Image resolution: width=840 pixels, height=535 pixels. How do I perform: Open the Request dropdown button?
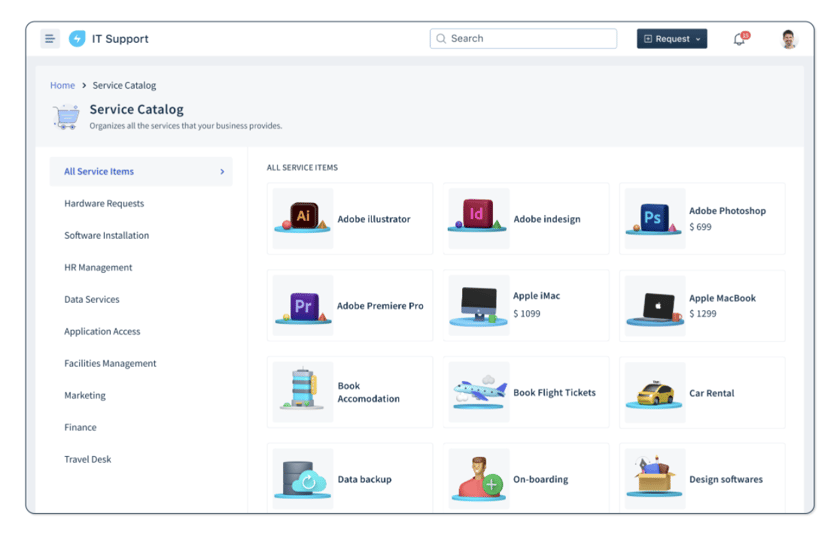(x=672, y=39)
